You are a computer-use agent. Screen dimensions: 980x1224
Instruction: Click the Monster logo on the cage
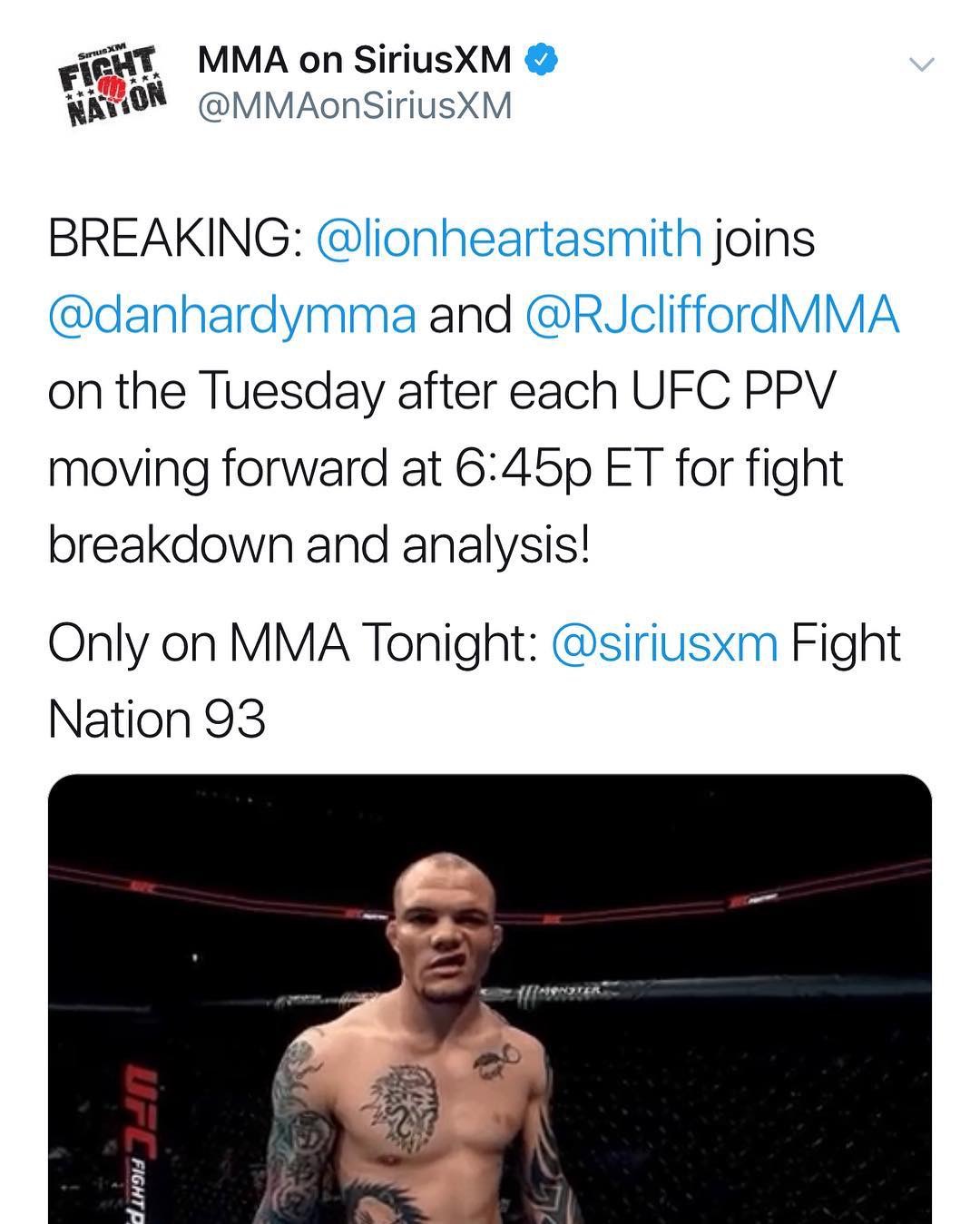pyautogui.click(x=560, y=993)
